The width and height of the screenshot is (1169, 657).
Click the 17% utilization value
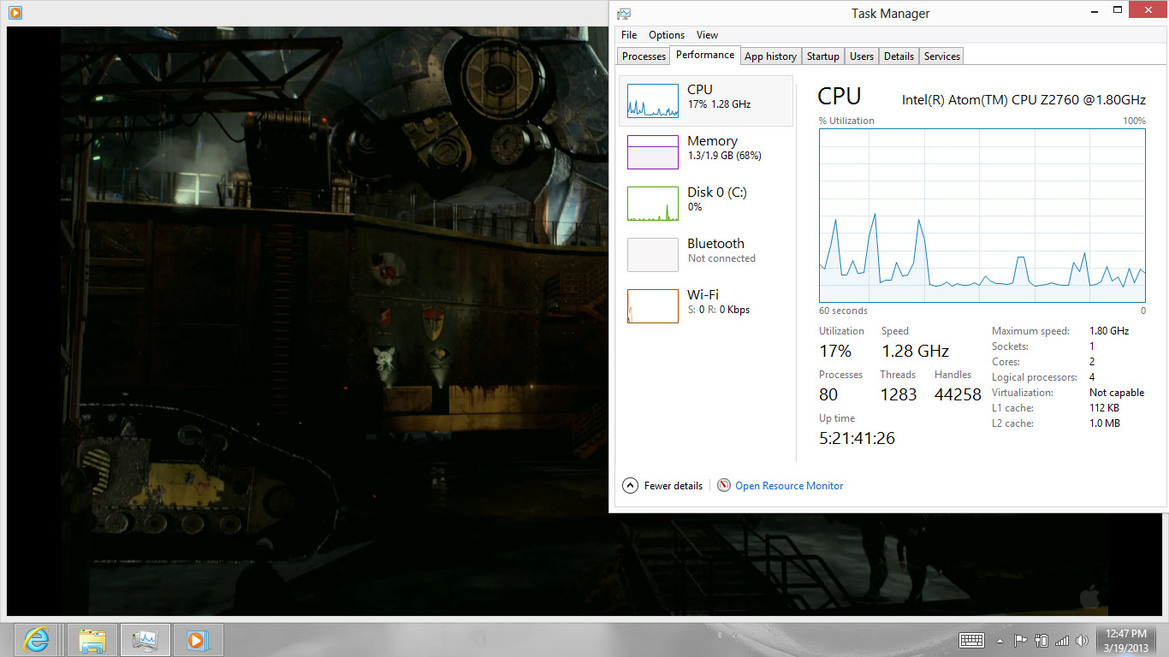[x=835, y=351]
